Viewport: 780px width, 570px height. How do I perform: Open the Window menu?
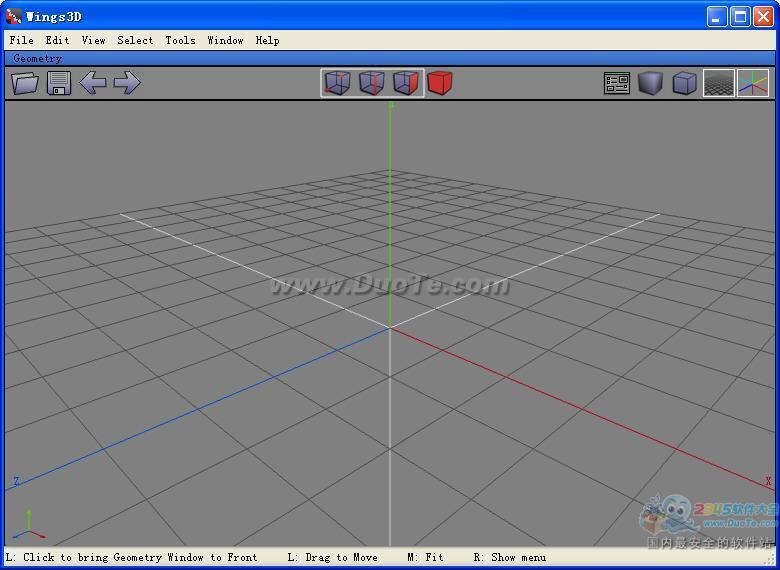(225, 40)
